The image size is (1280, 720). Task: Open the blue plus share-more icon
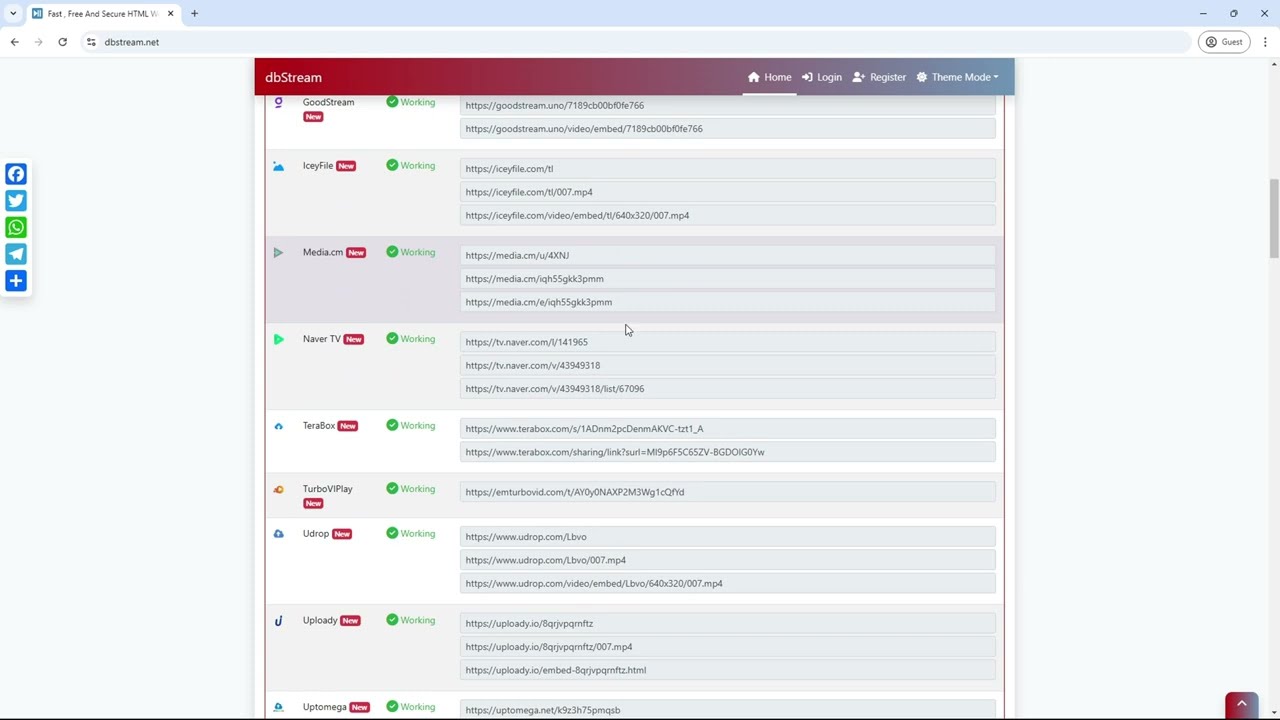16,281
